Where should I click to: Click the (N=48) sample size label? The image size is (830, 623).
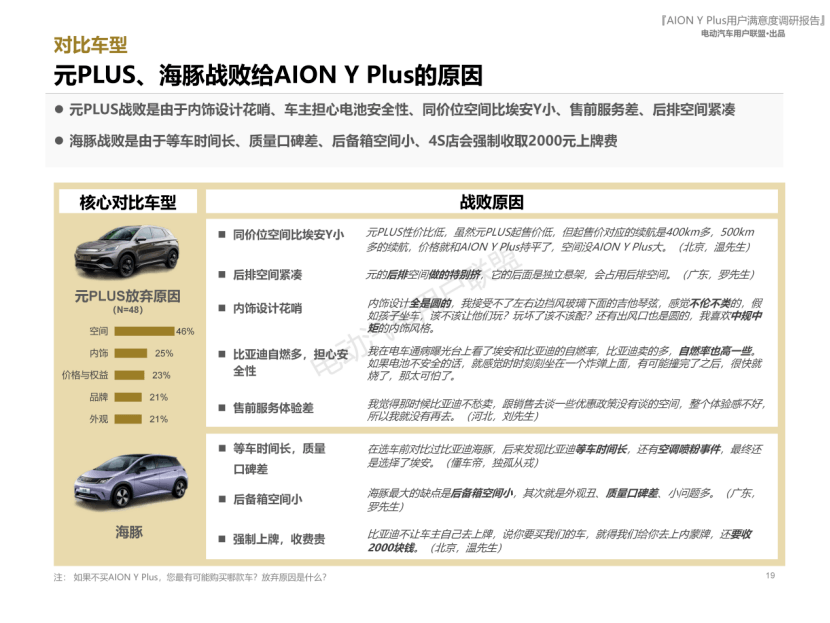pyautogui.click(x=128, y=310)
